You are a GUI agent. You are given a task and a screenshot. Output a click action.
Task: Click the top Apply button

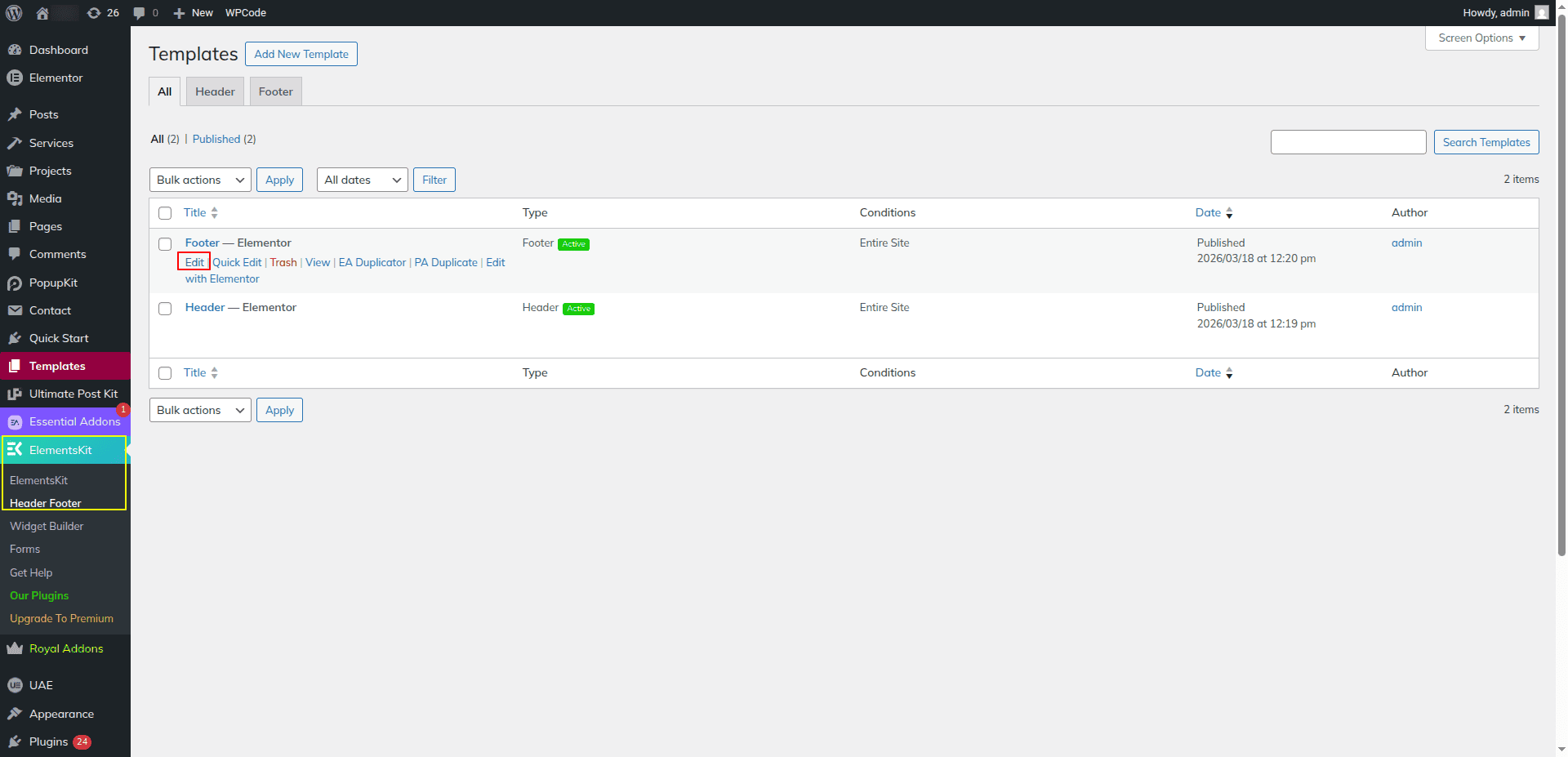[279, 180]
